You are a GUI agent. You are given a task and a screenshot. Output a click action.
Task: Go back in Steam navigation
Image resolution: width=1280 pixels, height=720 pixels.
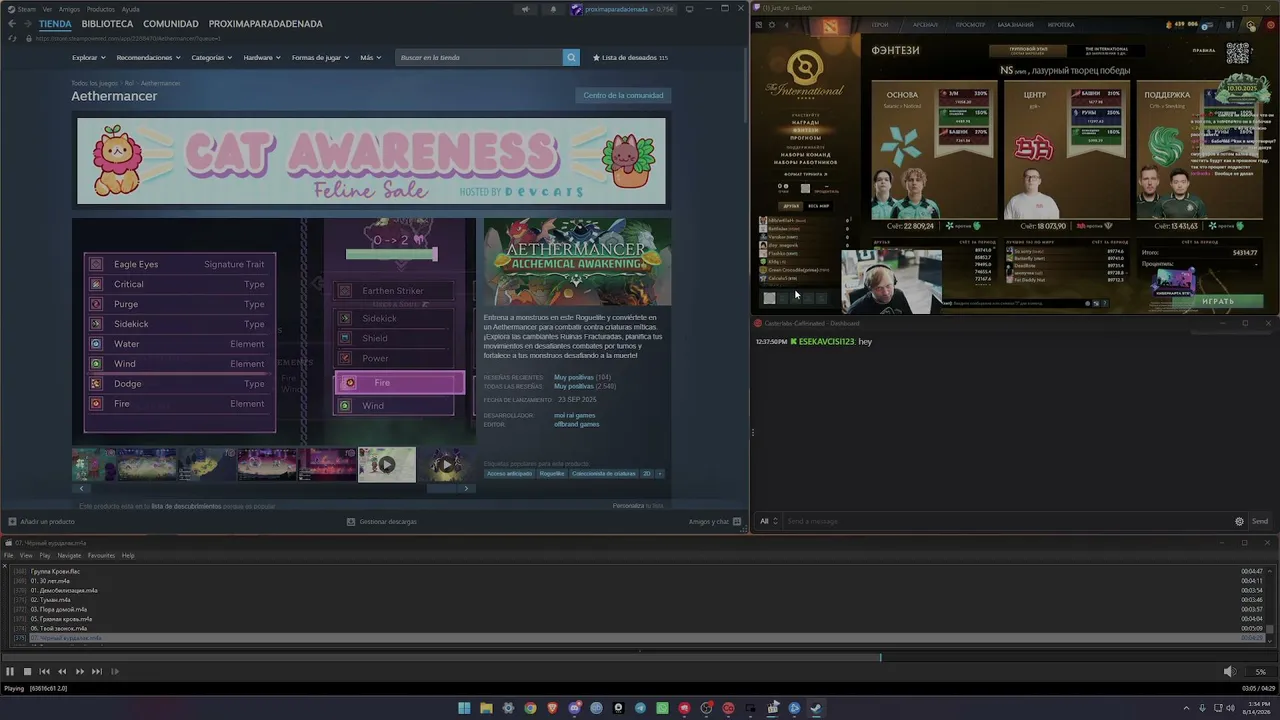click(11, 24)
